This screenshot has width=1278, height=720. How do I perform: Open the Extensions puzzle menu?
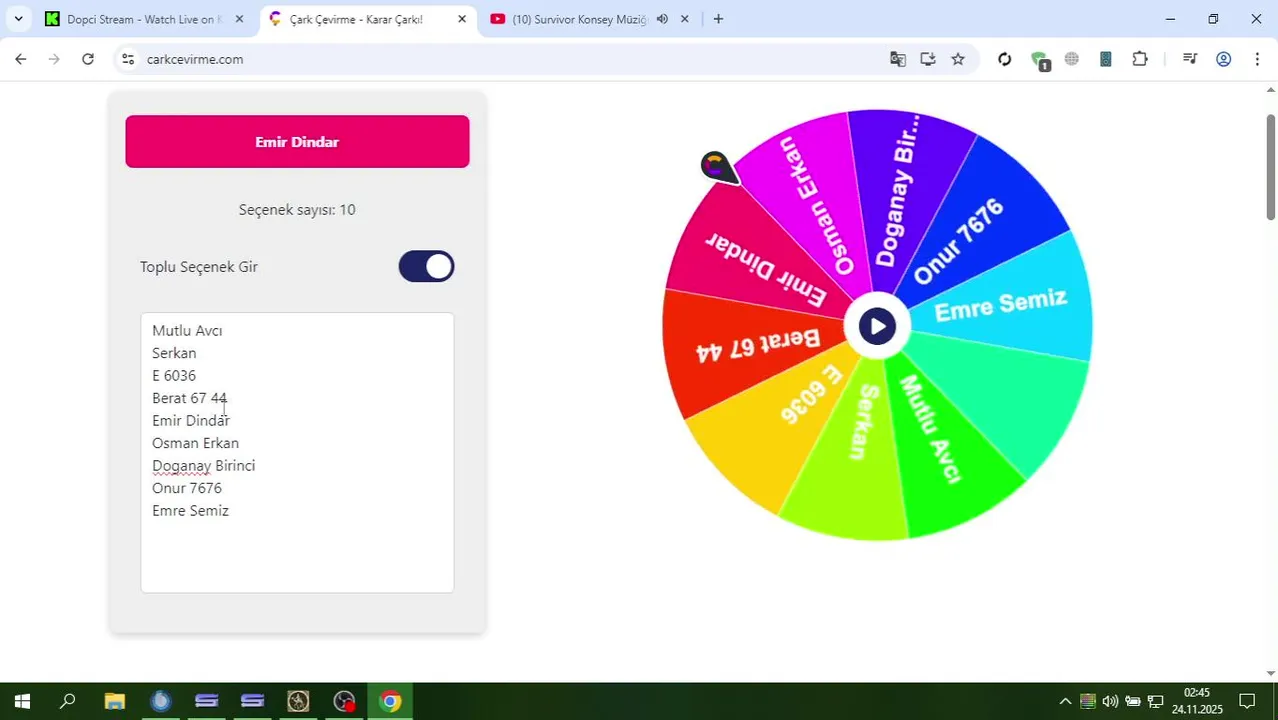[x=1139, y=59]
